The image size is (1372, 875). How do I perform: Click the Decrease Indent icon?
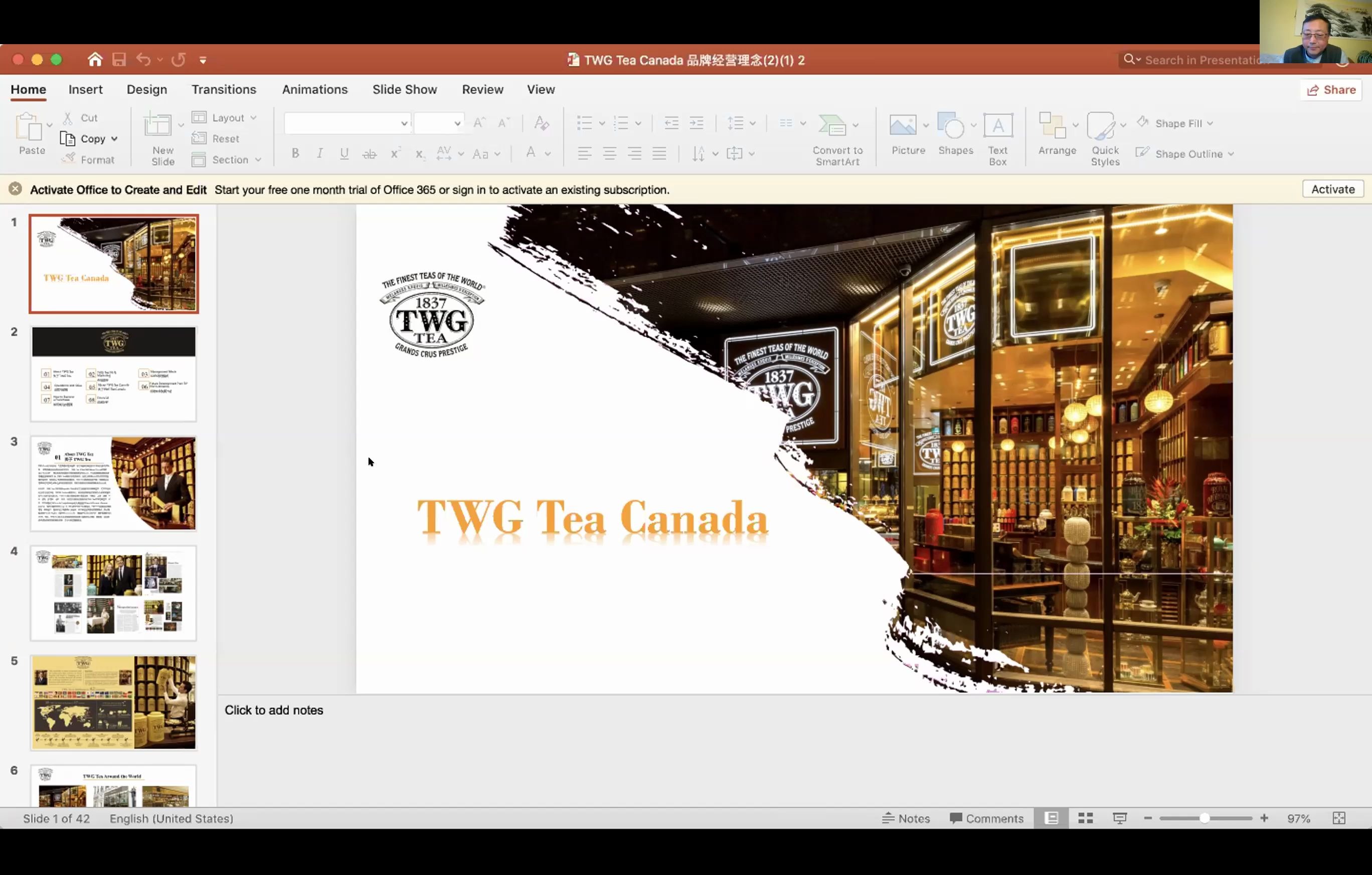(672, 123)
